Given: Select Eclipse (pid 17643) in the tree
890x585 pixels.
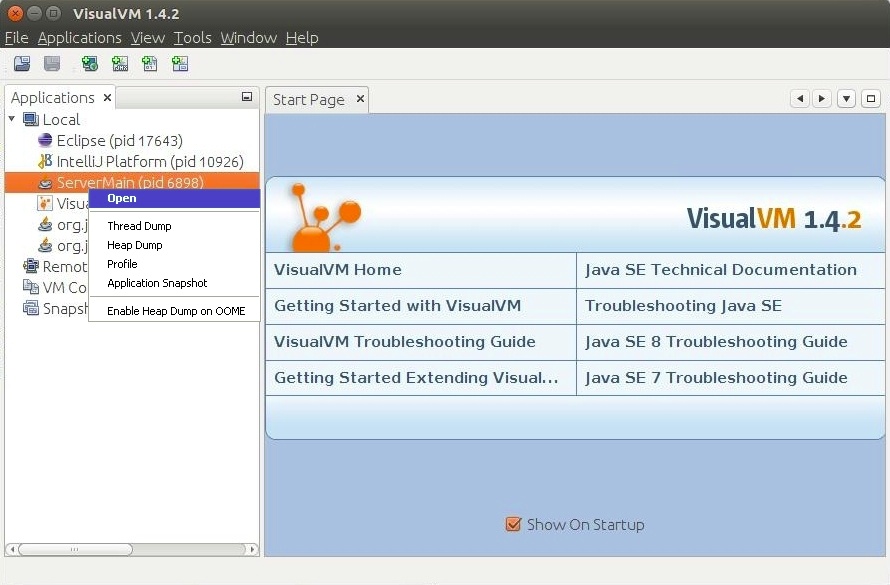Looking at the screenshot, I should click(120, 141).
